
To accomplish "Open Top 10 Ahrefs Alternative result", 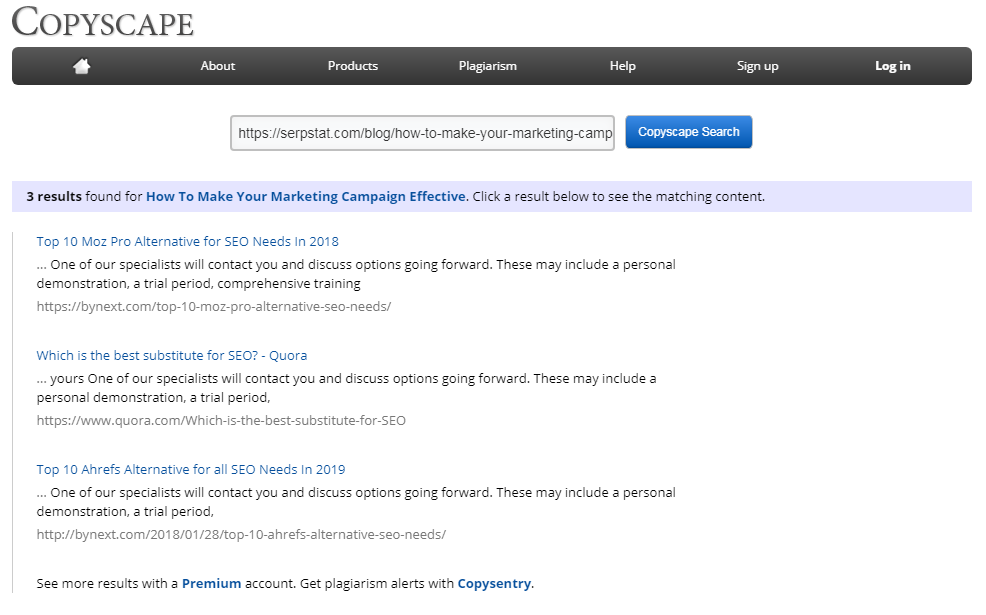I will click(x=191, y=470).
